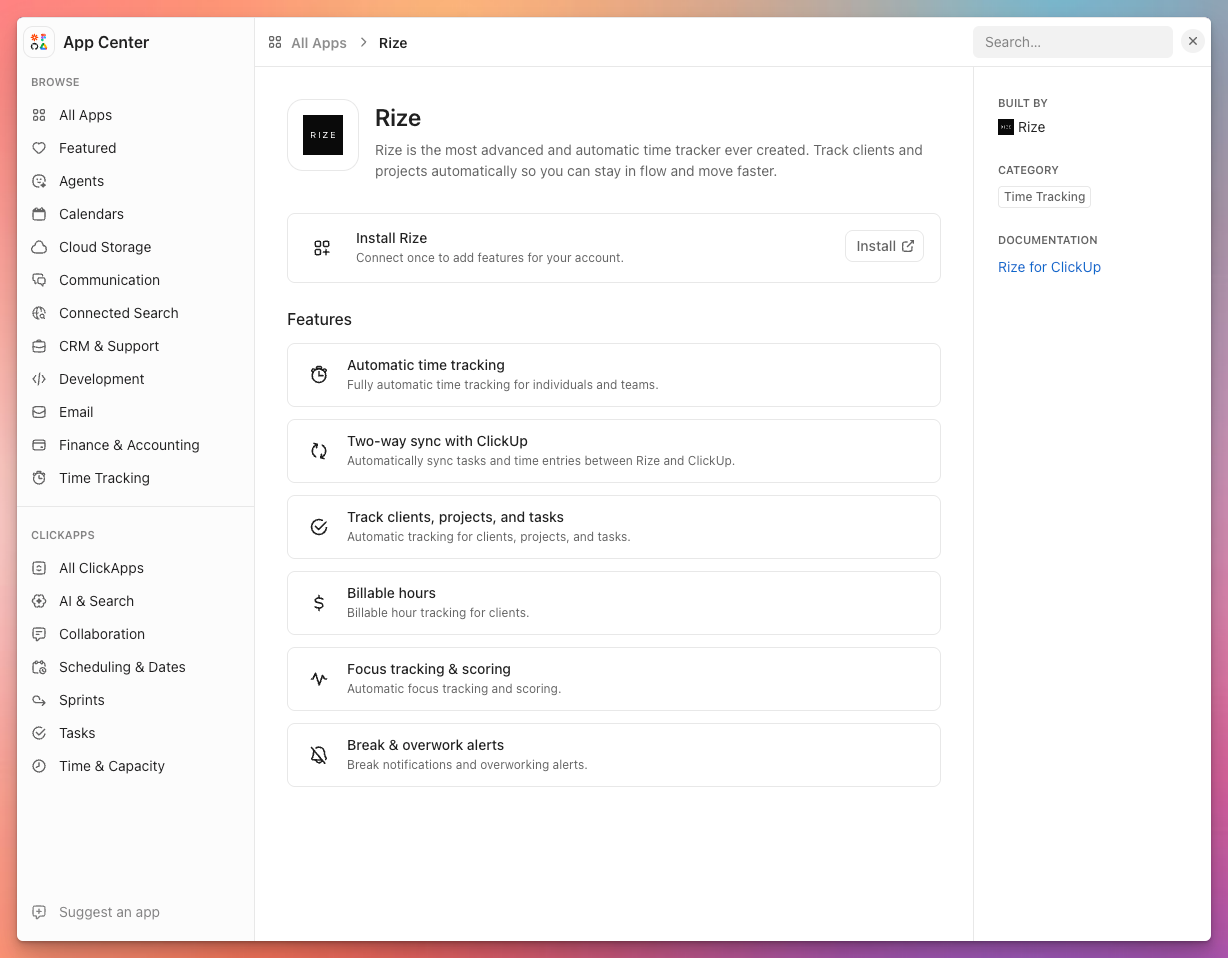
Task: Click the CRM & Support briefcase icon
Action: click(39, 346)
